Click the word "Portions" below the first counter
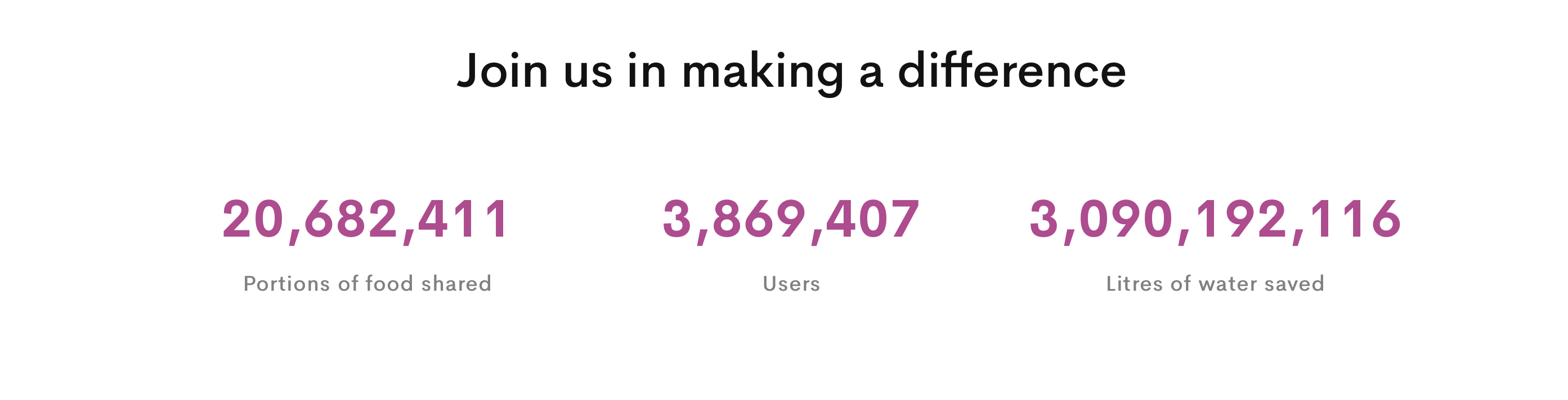1568x400 pixels. (x=286, y=283)
